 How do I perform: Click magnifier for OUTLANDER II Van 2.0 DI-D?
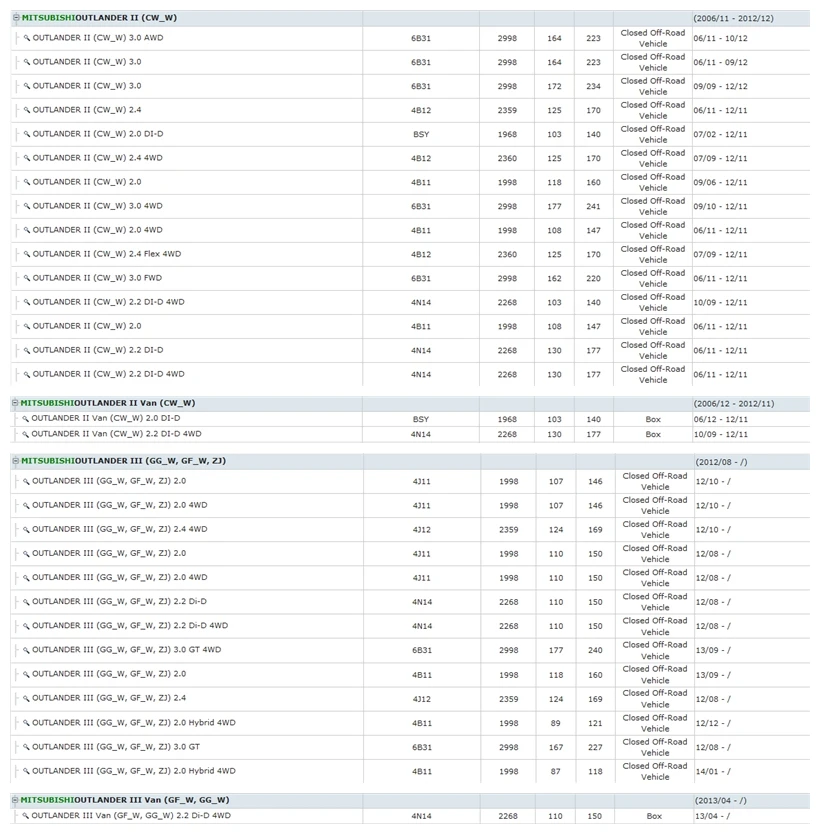(26, 419)
